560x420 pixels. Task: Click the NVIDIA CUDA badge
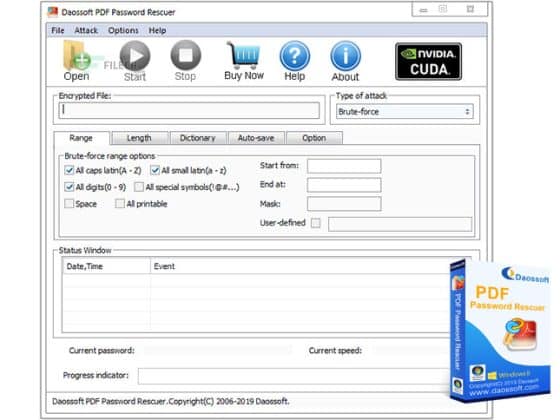(428, 61)
